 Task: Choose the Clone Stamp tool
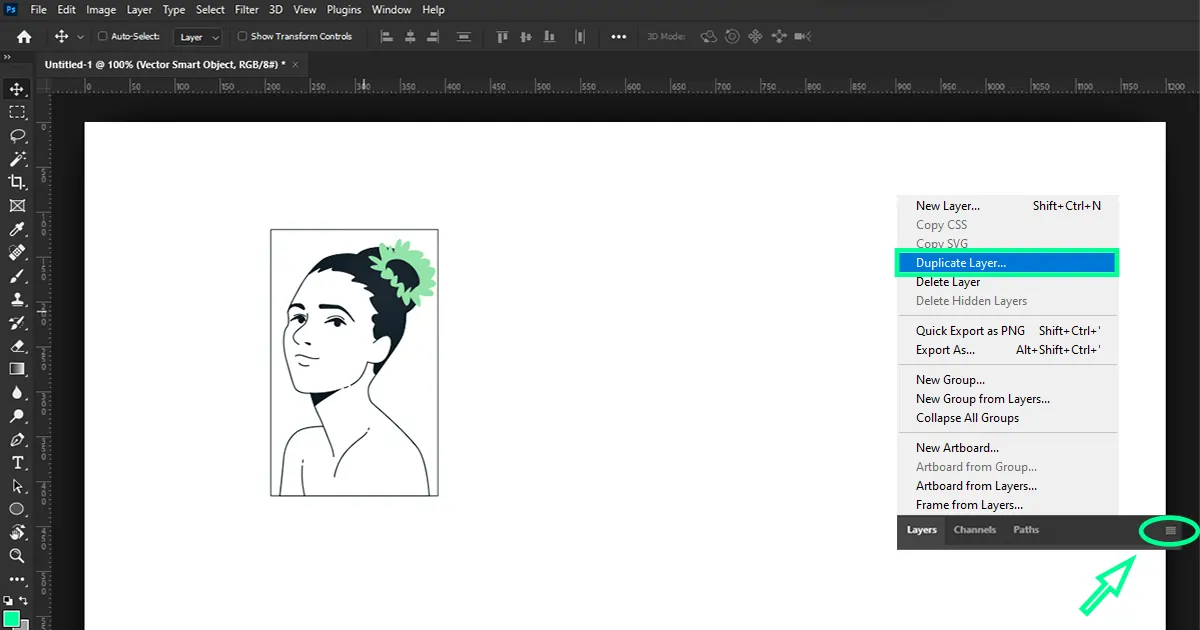click(x=17, y=299)
